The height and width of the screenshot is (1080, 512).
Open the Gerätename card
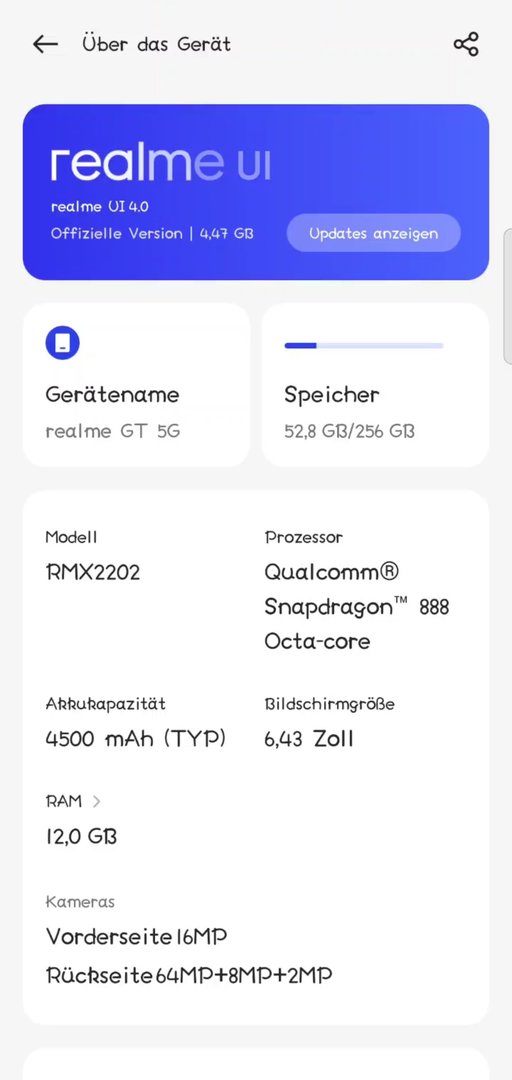click(136, 385)
